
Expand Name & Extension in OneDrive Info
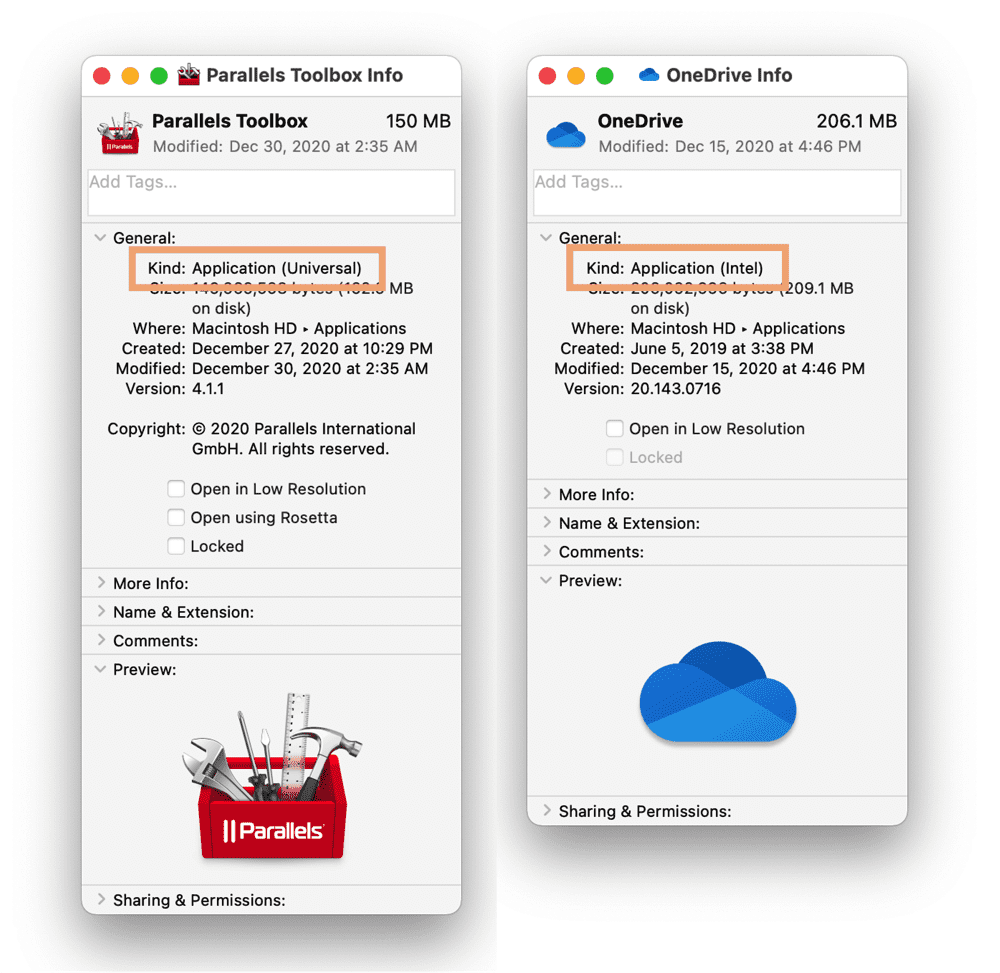(547, 523)
